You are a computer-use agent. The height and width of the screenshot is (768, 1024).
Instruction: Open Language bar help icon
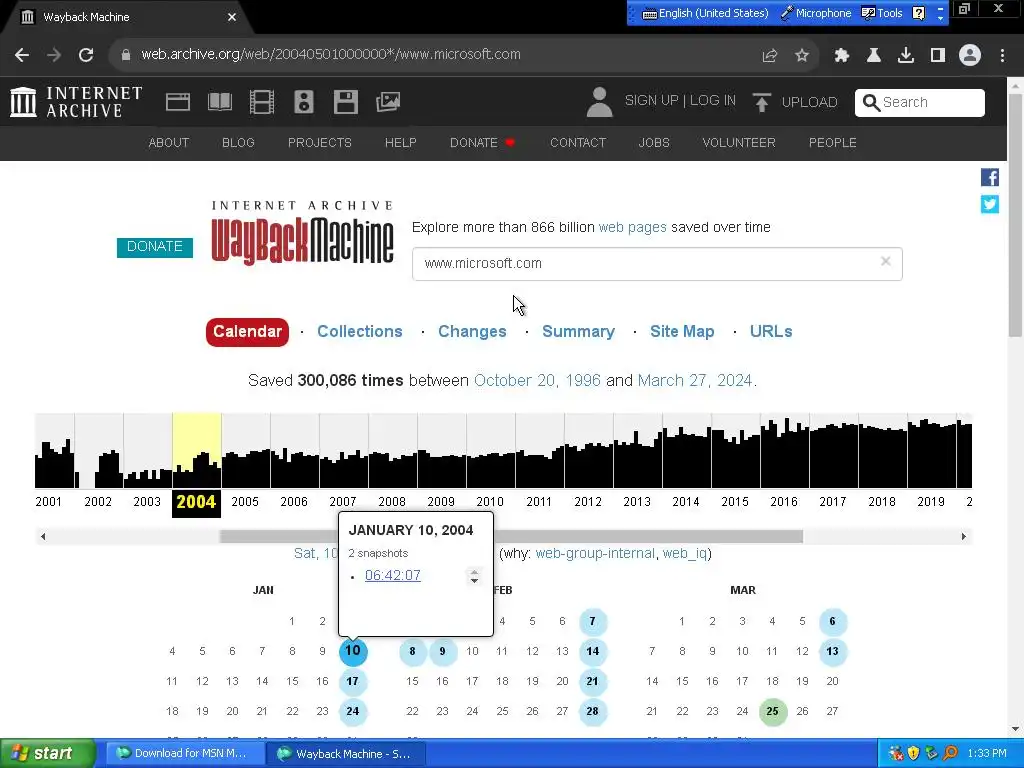click(x=918, y=13)
